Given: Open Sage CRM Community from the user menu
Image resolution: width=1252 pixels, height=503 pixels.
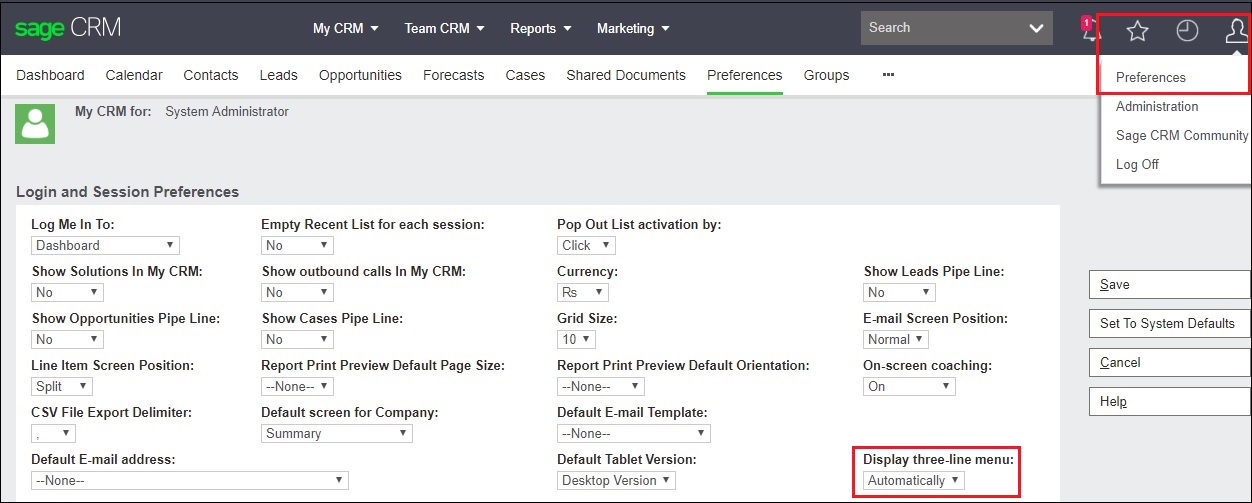Looking at the screenshot, I should [x=1182, y=135].
